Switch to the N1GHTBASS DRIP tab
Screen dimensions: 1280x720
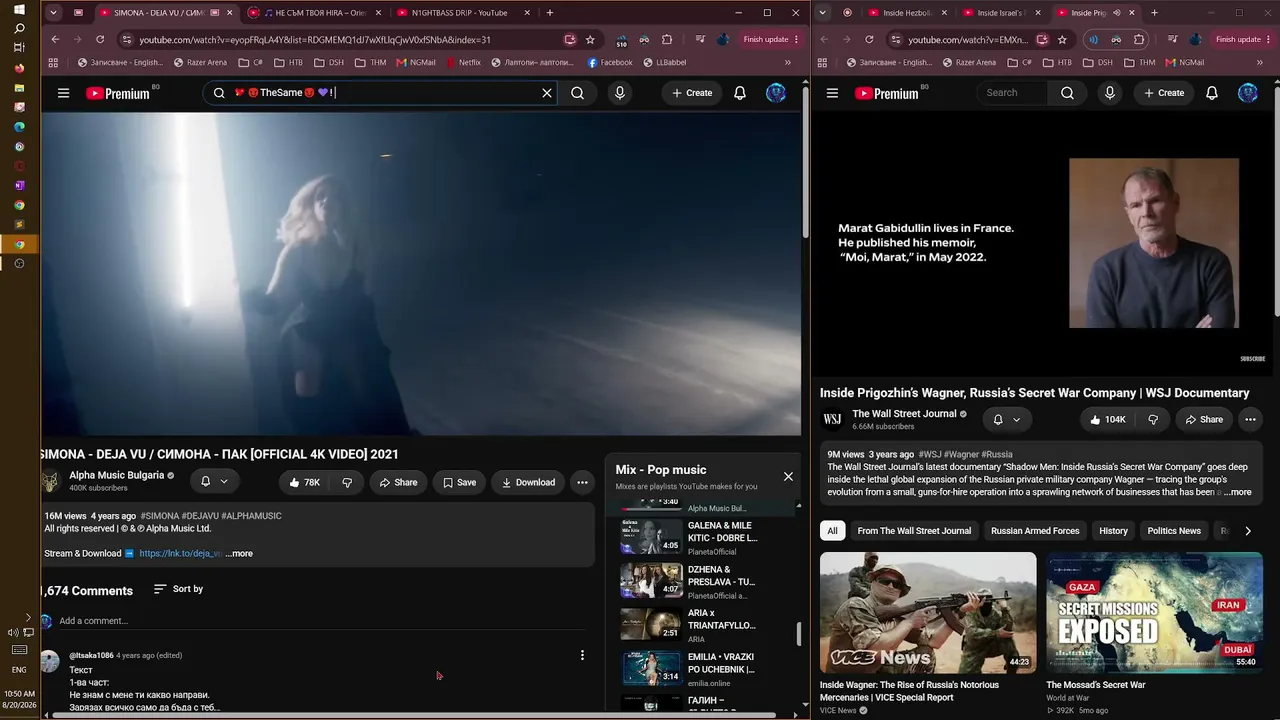tap(459, 13)
